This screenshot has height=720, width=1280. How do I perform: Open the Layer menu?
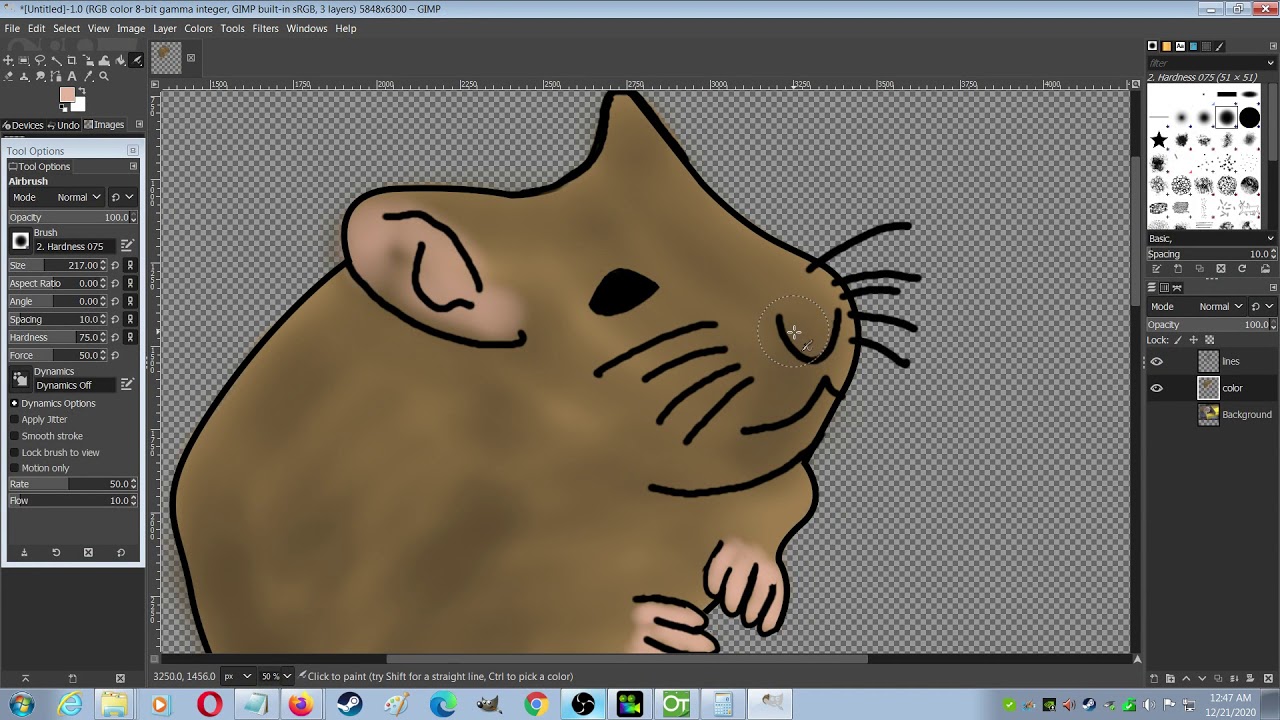165,28
